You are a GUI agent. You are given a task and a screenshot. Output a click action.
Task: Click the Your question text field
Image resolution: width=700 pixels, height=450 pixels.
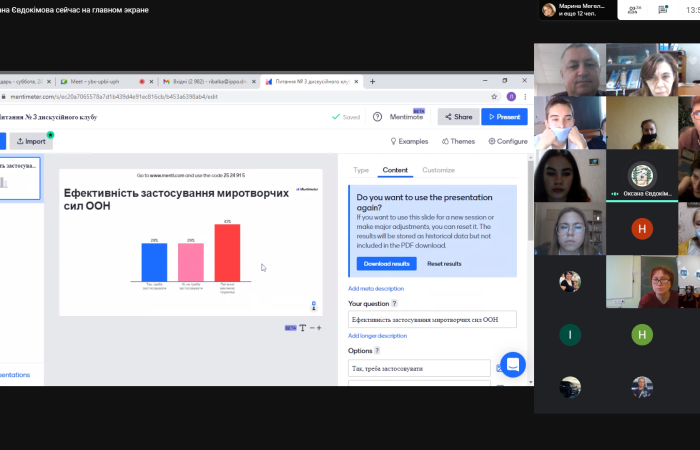pos(432,320)
